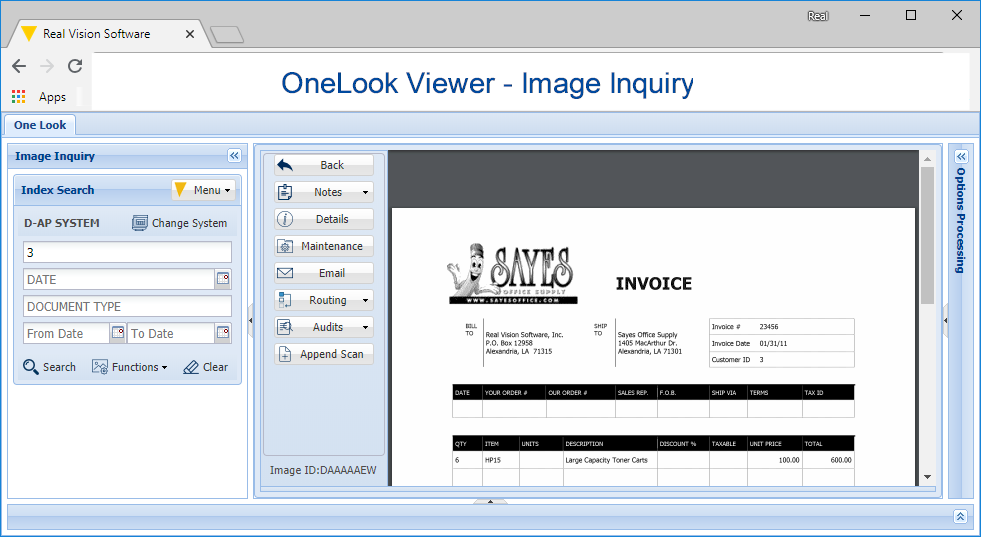
Task: Click the Search magnifier icon
Action: [x=30, y=367]
